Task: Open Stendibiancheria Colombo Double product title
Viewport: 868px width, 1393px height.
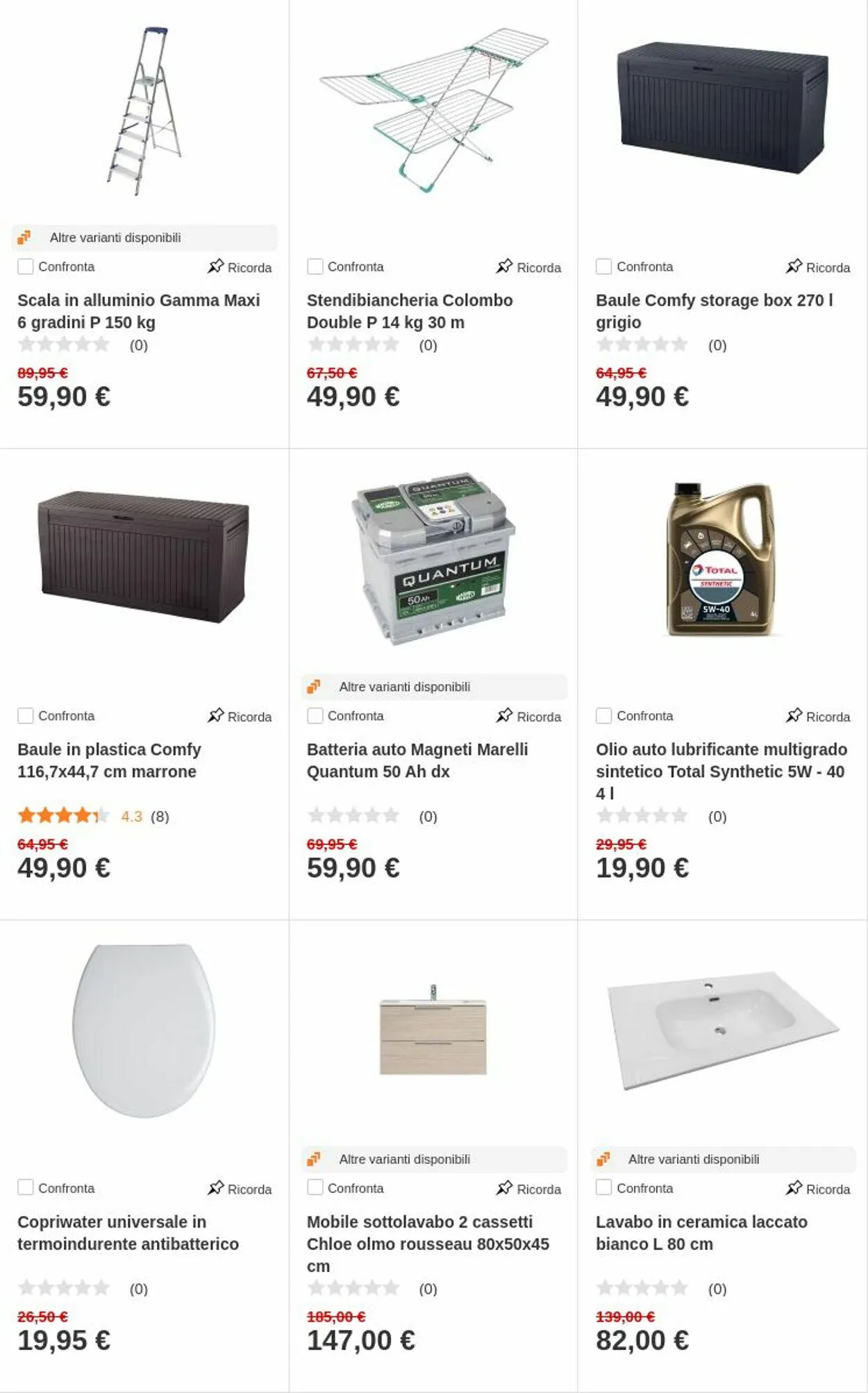Action: click(x=410, y=311)
